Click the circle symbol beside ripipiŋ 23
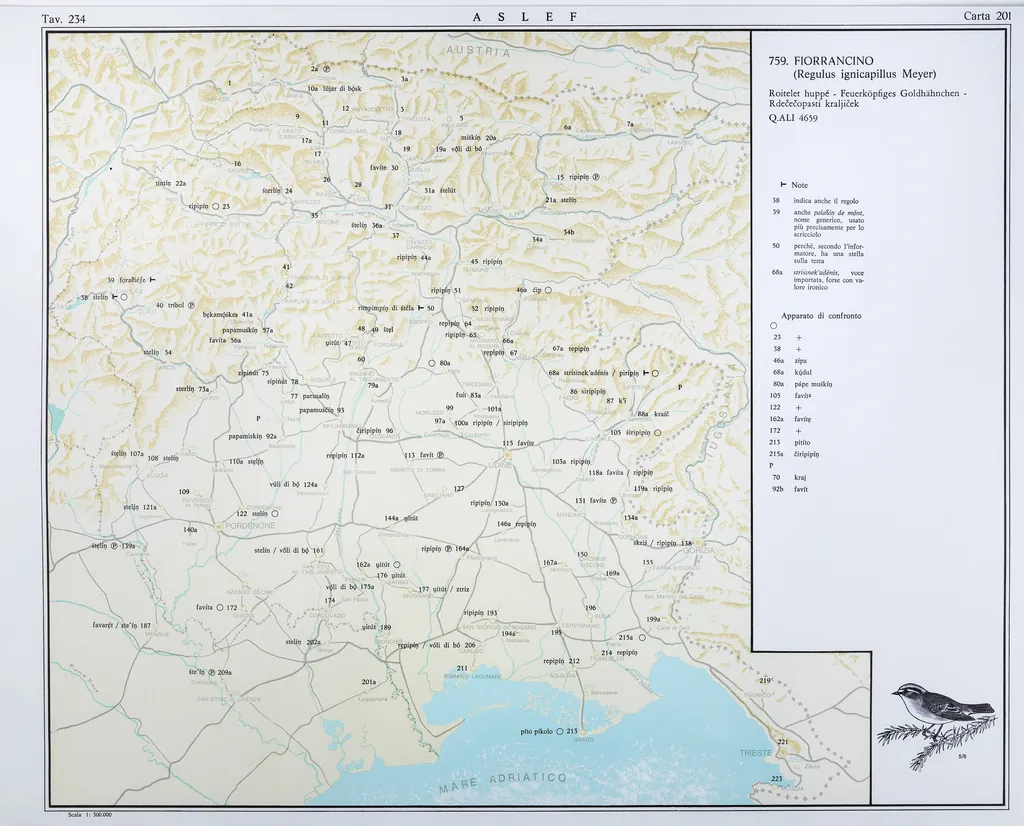The height and width of the screenshot is (826, 1024). point(215,207)
